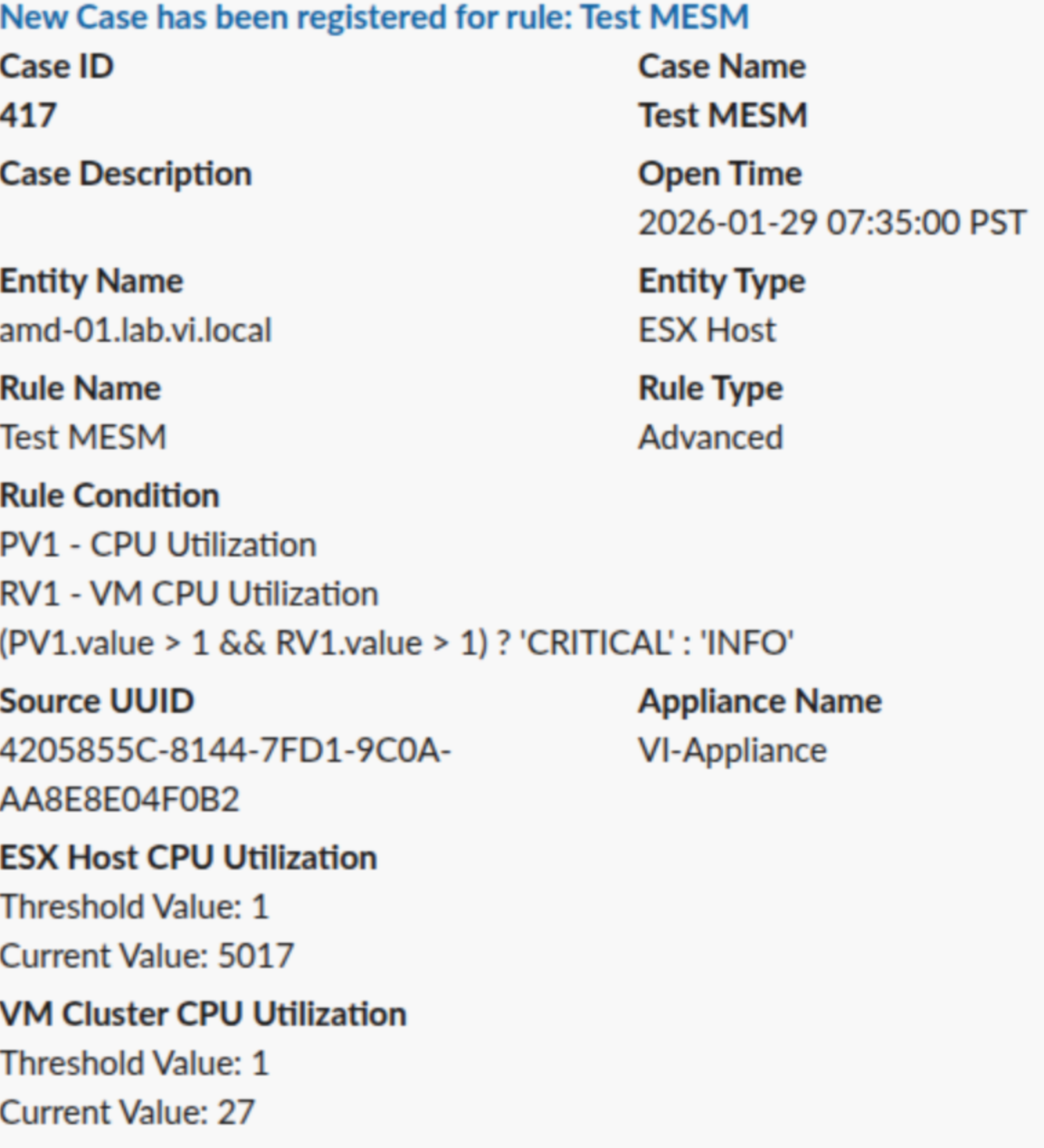Select Test MESM under the Rule Name label
1044x1148 pixels.
(x=83, y=438)
